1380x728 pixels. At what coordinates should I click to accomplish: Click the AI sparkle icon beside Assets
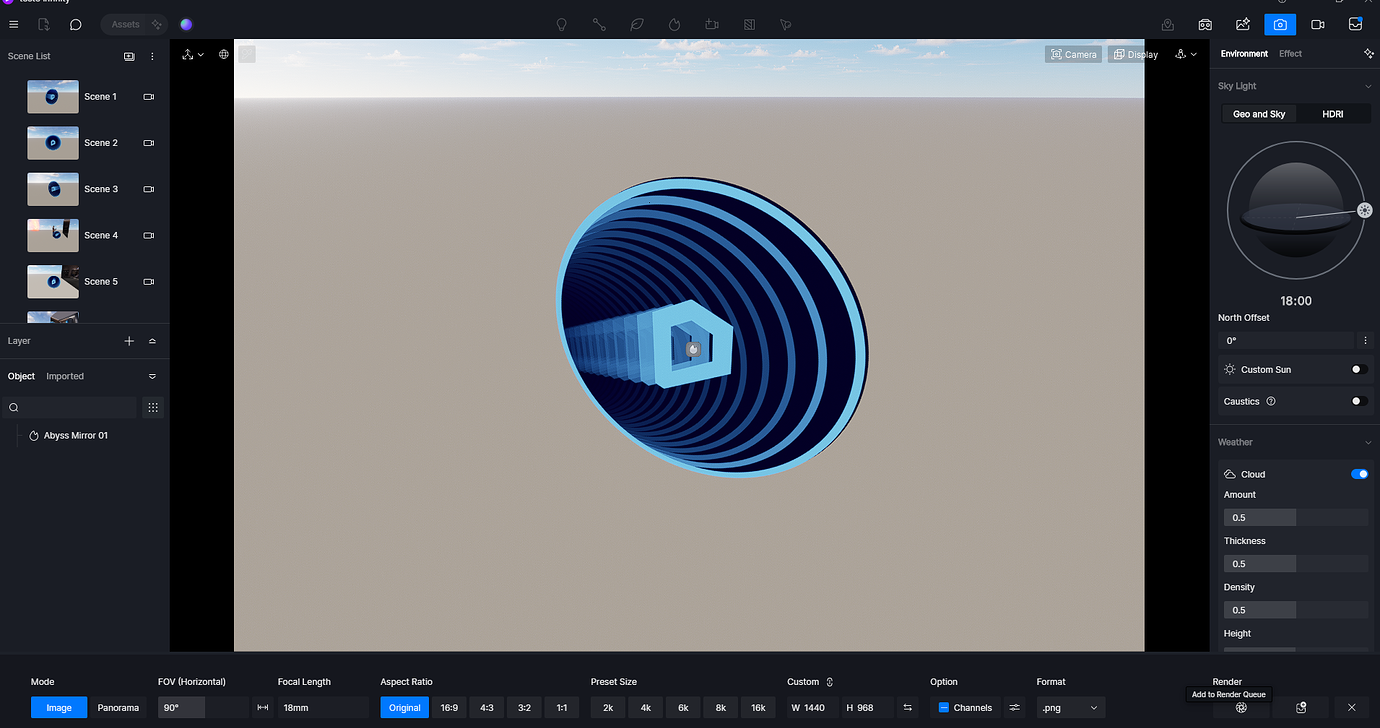point(157,24)
